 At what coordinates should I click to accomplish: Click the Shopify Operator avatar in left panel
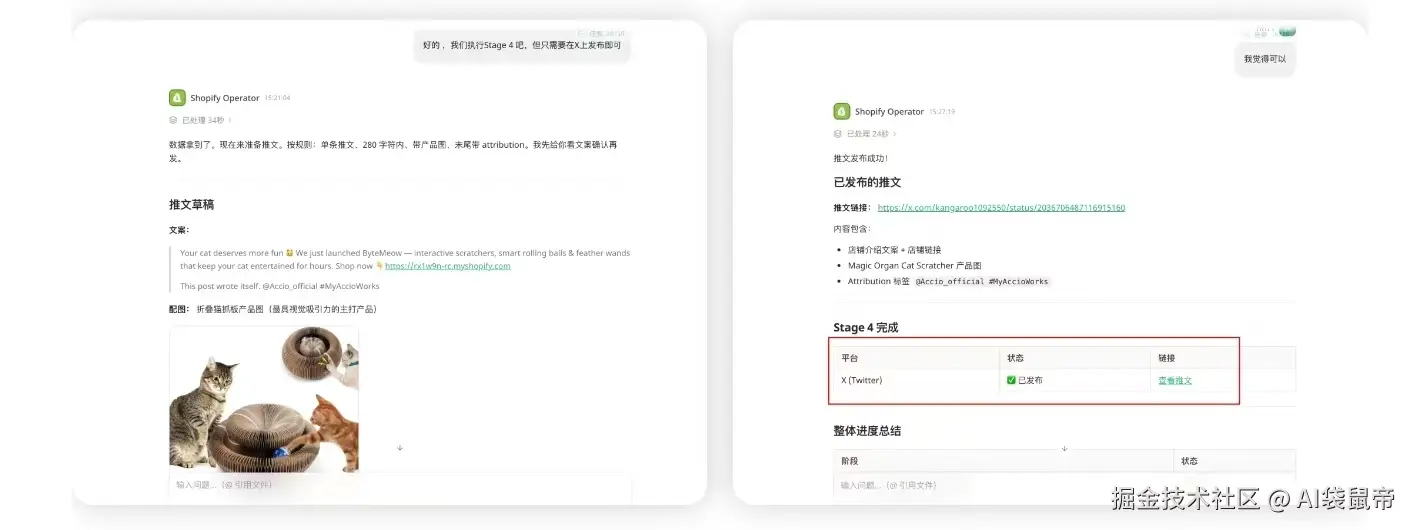(x=177, y=98)
